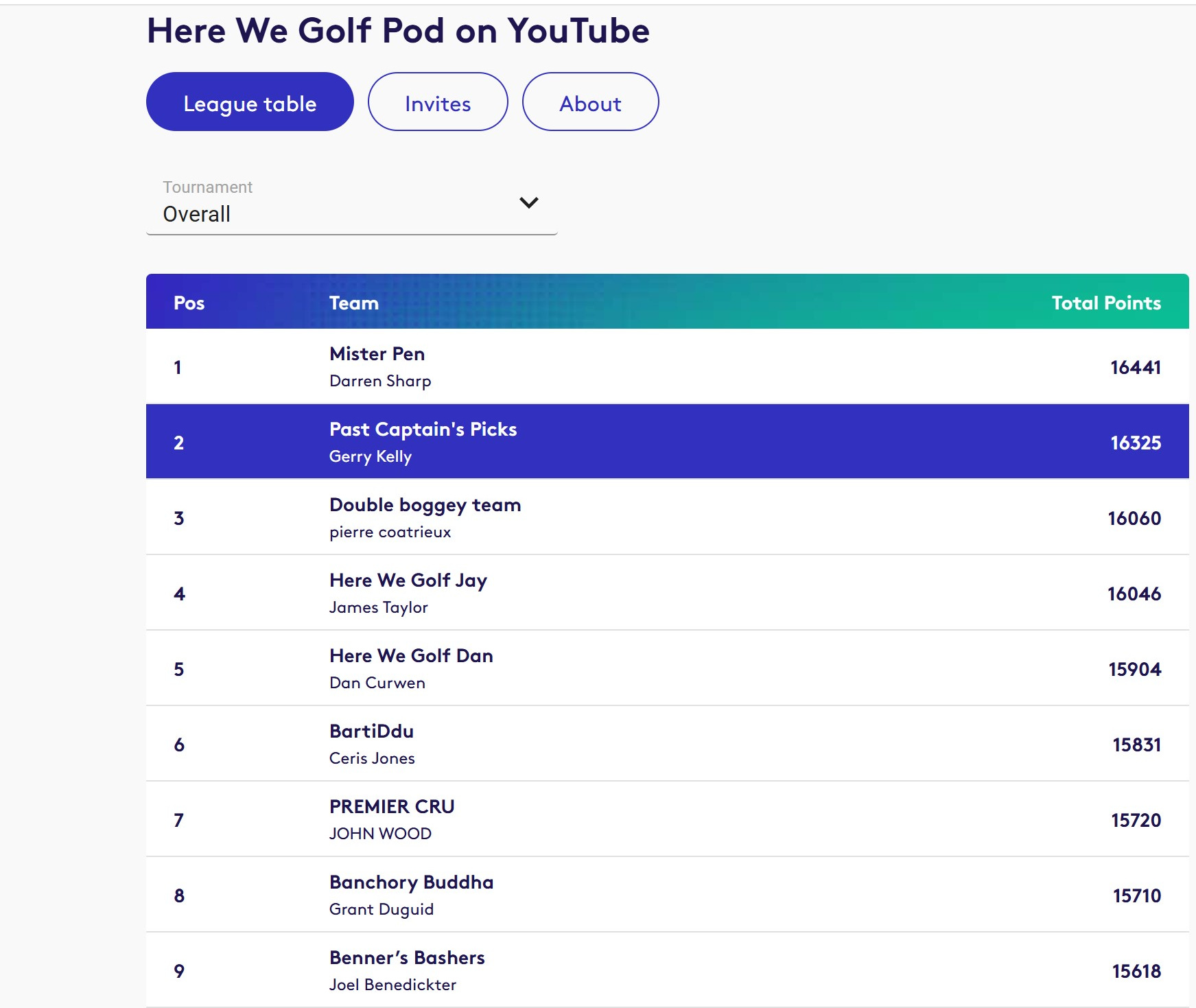Select points value 16060
Screen dimensions: 1196x1008
pyautogui.click(x=1134, y=518)
